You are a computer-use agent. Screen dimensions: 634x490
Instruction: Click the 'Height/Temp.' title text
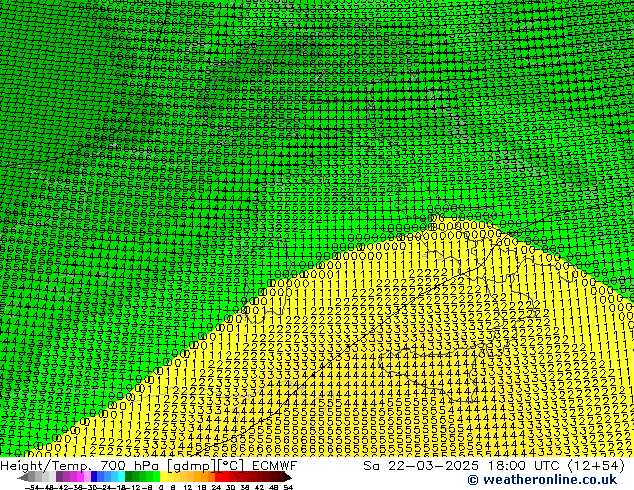pos(46,466)
